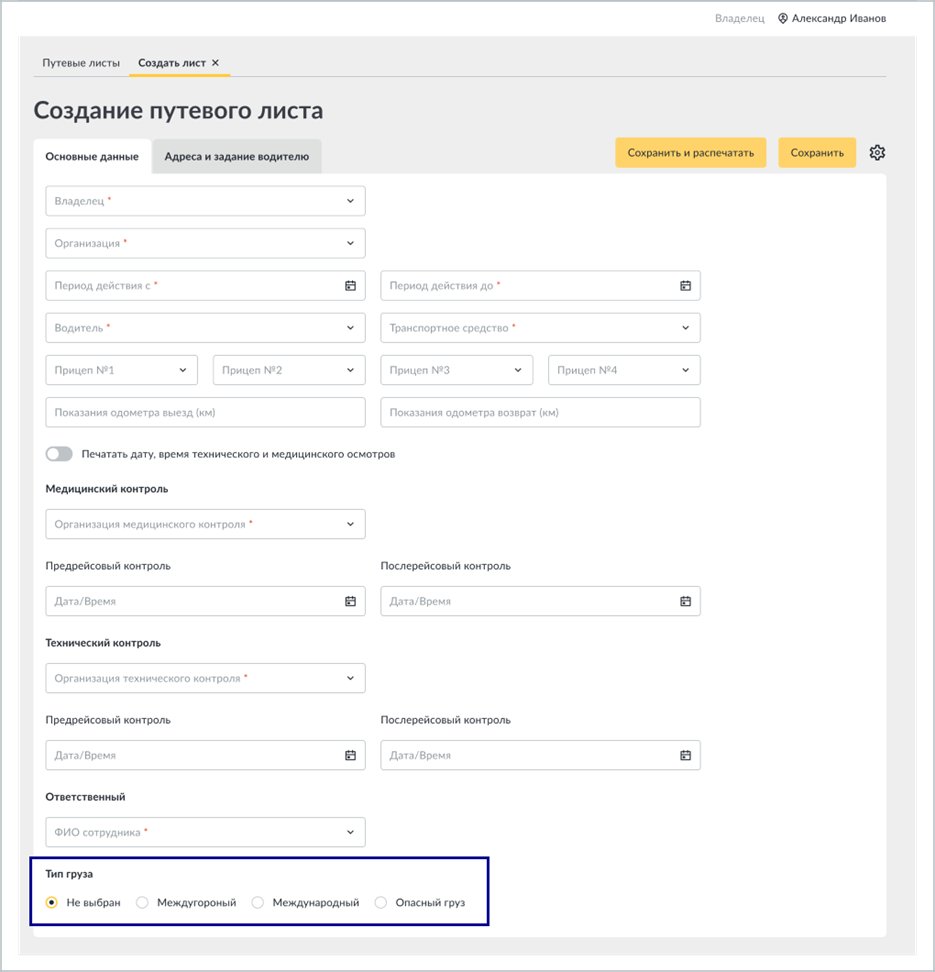Viewport: 935px width, 972px height.
Task: Click the Создание путевого листа heading
Action: pos(178,110)
